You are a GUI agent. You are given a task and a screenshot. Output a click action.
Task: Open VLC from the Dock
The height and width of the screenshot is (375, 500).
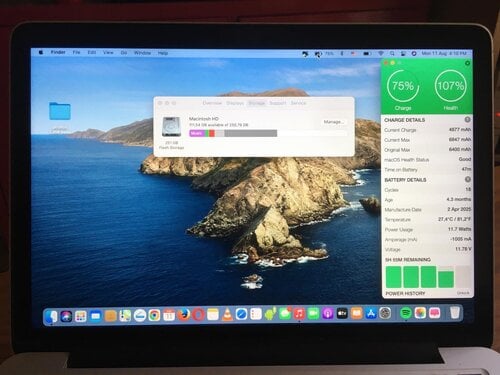227,314
